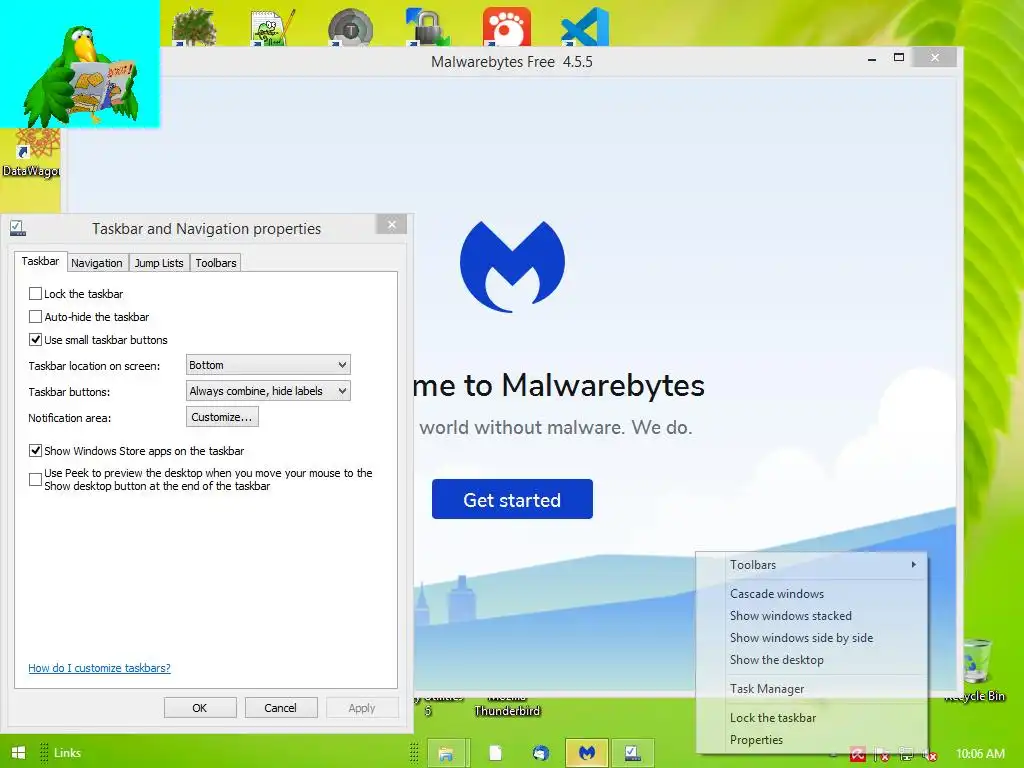The height and width of the screenshot is (768, 1024).
Task: Open the Thunderbird taskbar icon
Action: tap(541, 754)
